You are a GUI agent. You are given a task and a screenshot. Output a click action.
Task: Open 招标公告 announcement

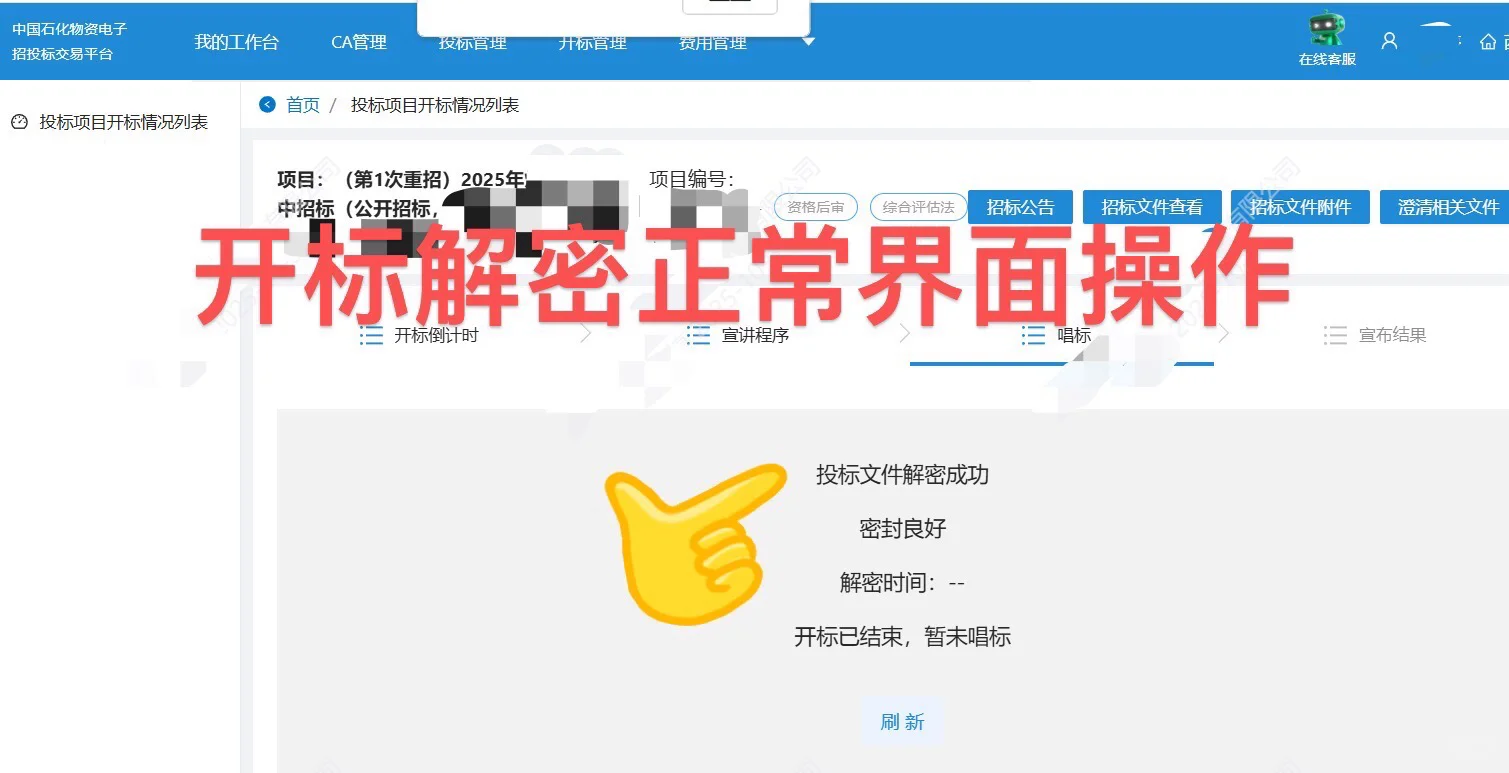click(x=1020, y=207)
